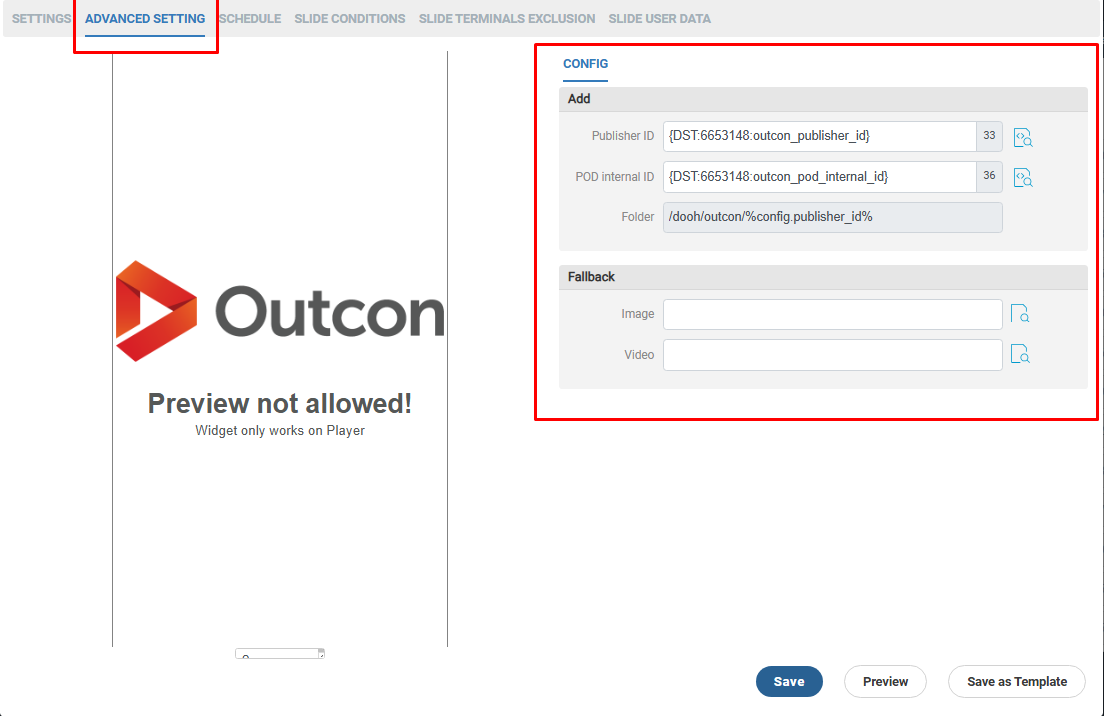
Task: Open data source picker beside POD internal ID
Action: tap(1022, 177)
